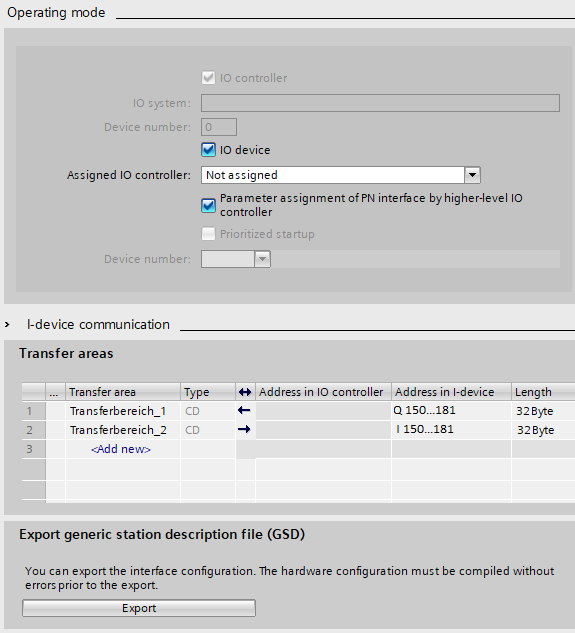Select the Q 150...181 address cell
575x633 pixels.
click(451, 411)
